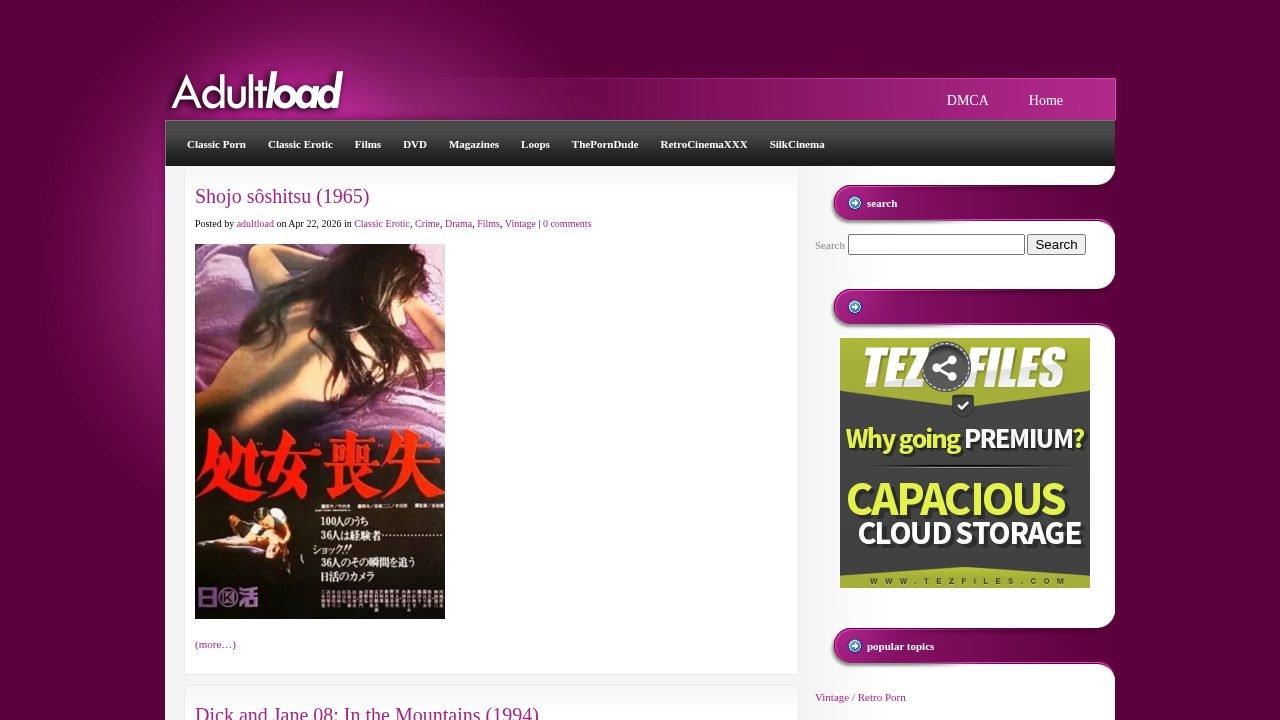Screen dimensions: 1280x720
Task: Visit RetroCinemaXXX nav link
Action: click(x=704, y=144)
